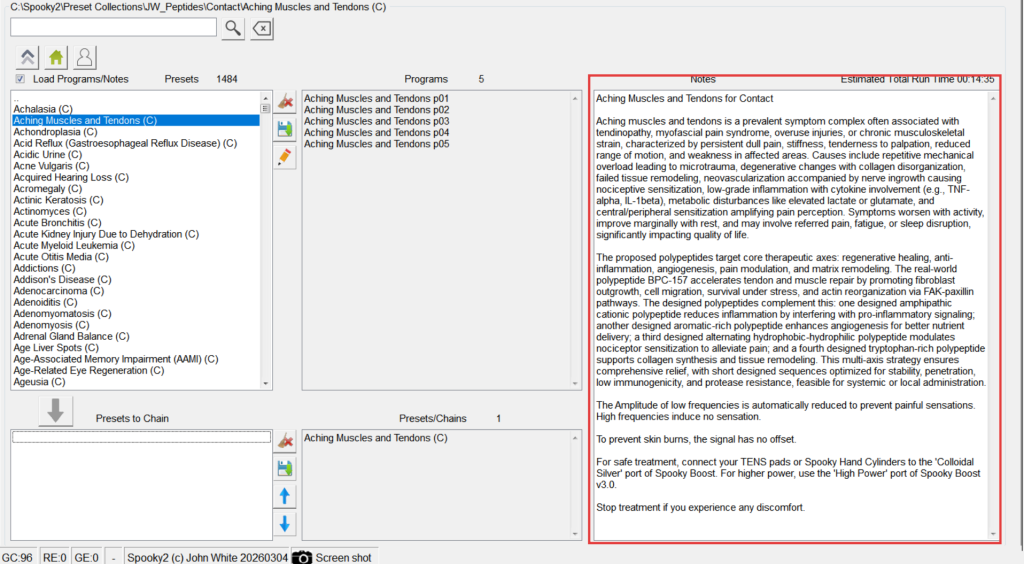Clear the search box with backspace icon
1024x564 pixels.
(260, 28)
